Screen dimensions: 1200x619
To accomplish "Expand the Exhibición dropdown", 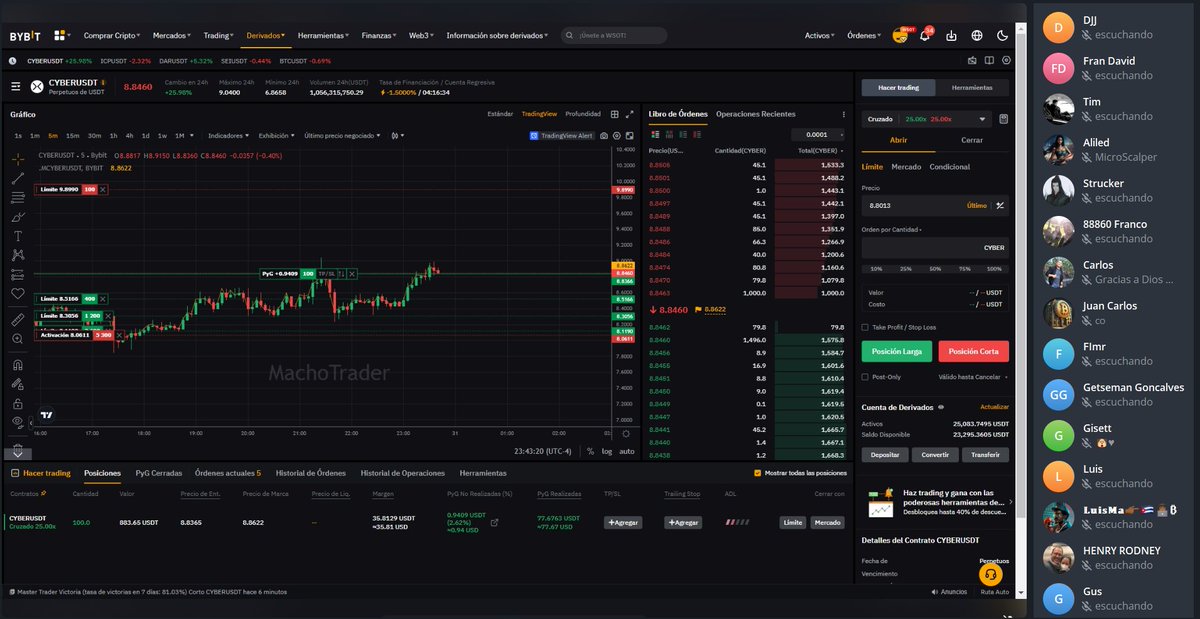I will 277,135.
